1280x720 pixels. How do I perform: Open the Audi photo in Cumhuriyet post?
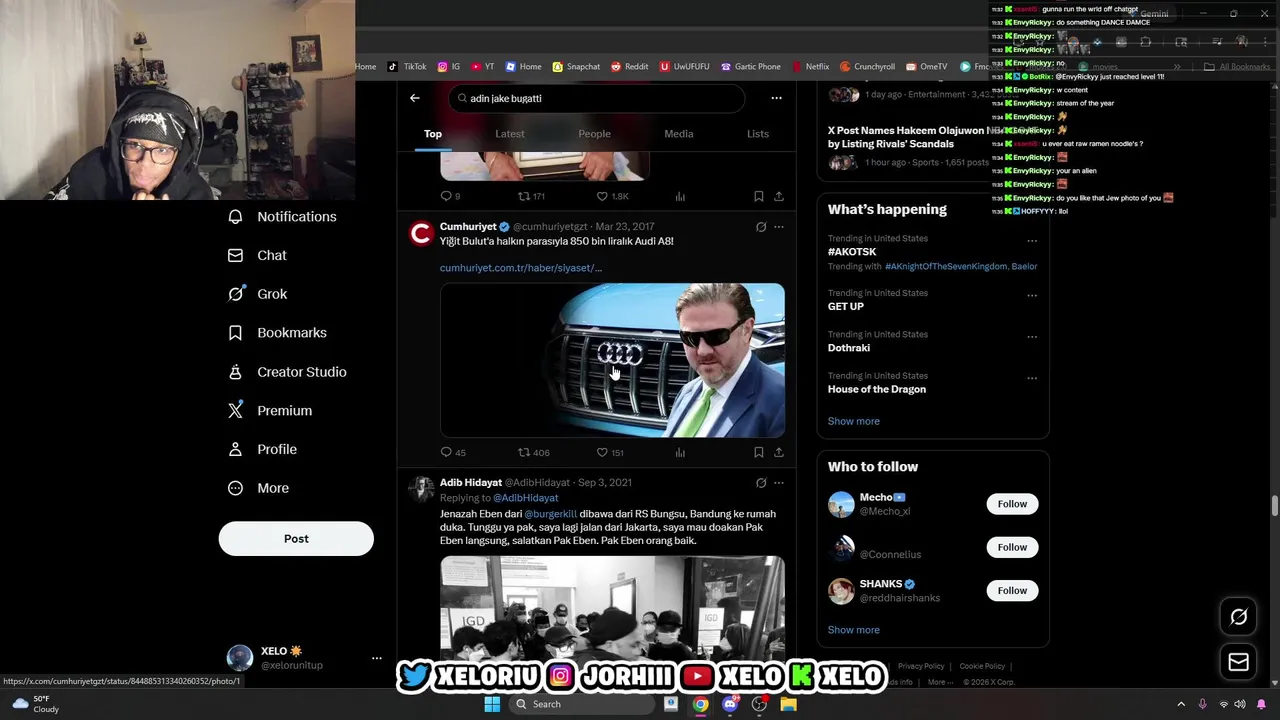pyautogui.click(x=612, y=360)
